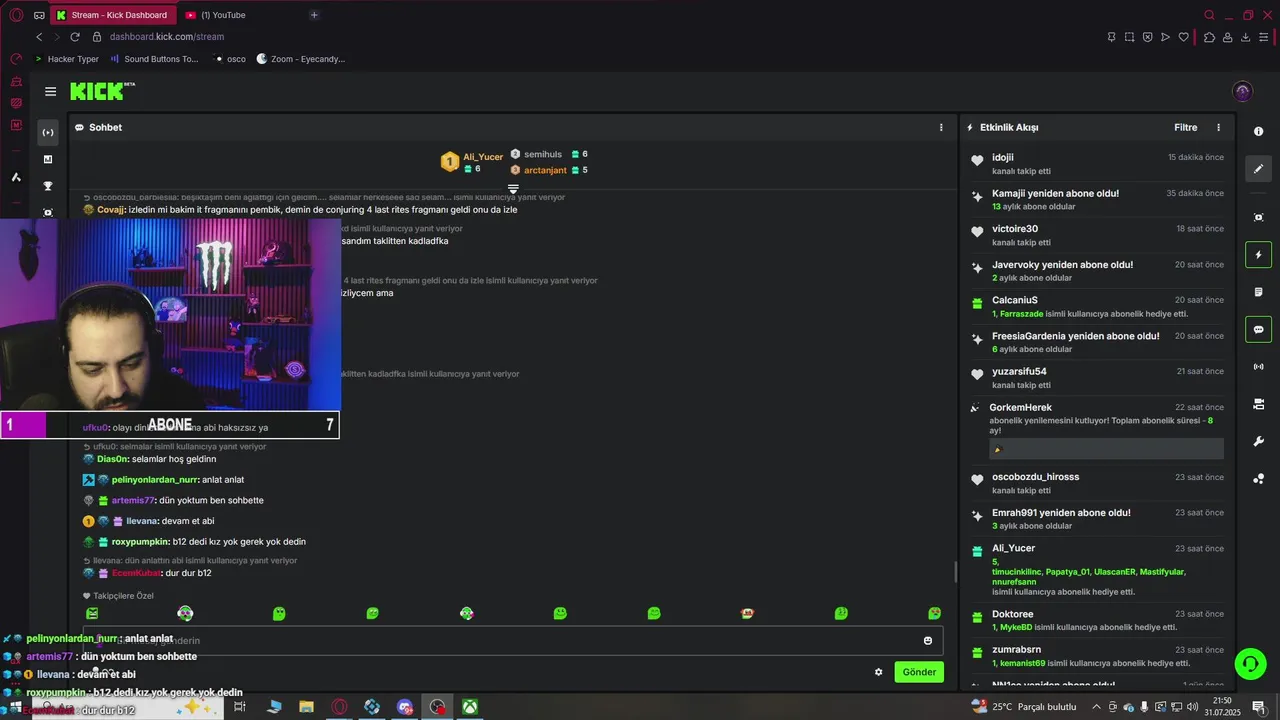Open the weather widget showing 25°C Parçalı bulutlu
The width and height of the screenshot is (1280, 720).
pyautogui.click(x=1023, y=707)
